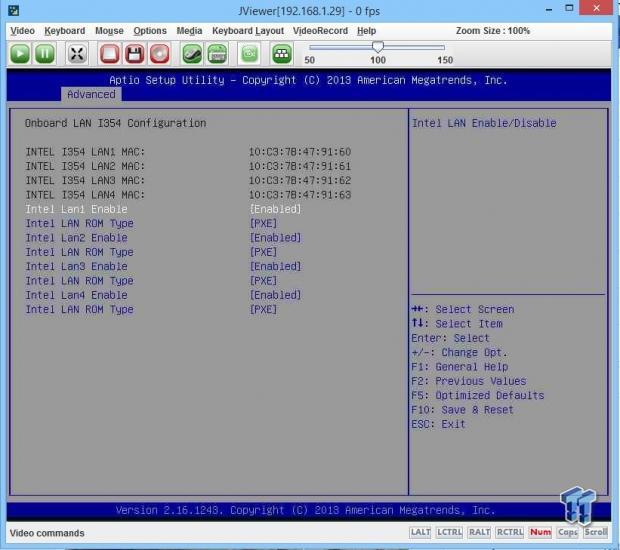The width and height of the screenshot is (620, 550).
Task: Click the ESC: Exit hint
Action: point(438,424)
